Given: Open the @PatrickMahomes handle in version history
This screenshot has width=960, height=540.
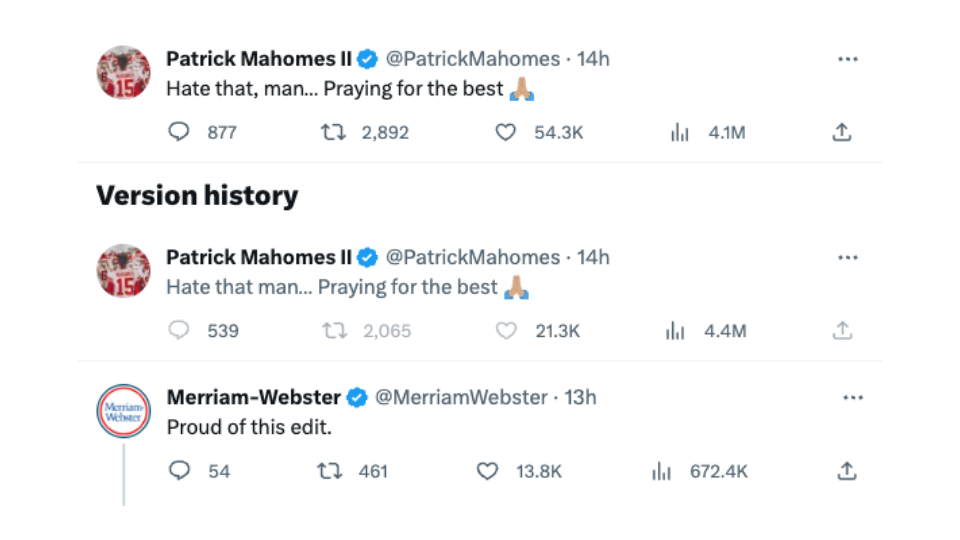Looking at the screenshot, I should click(x=473, y=258).
